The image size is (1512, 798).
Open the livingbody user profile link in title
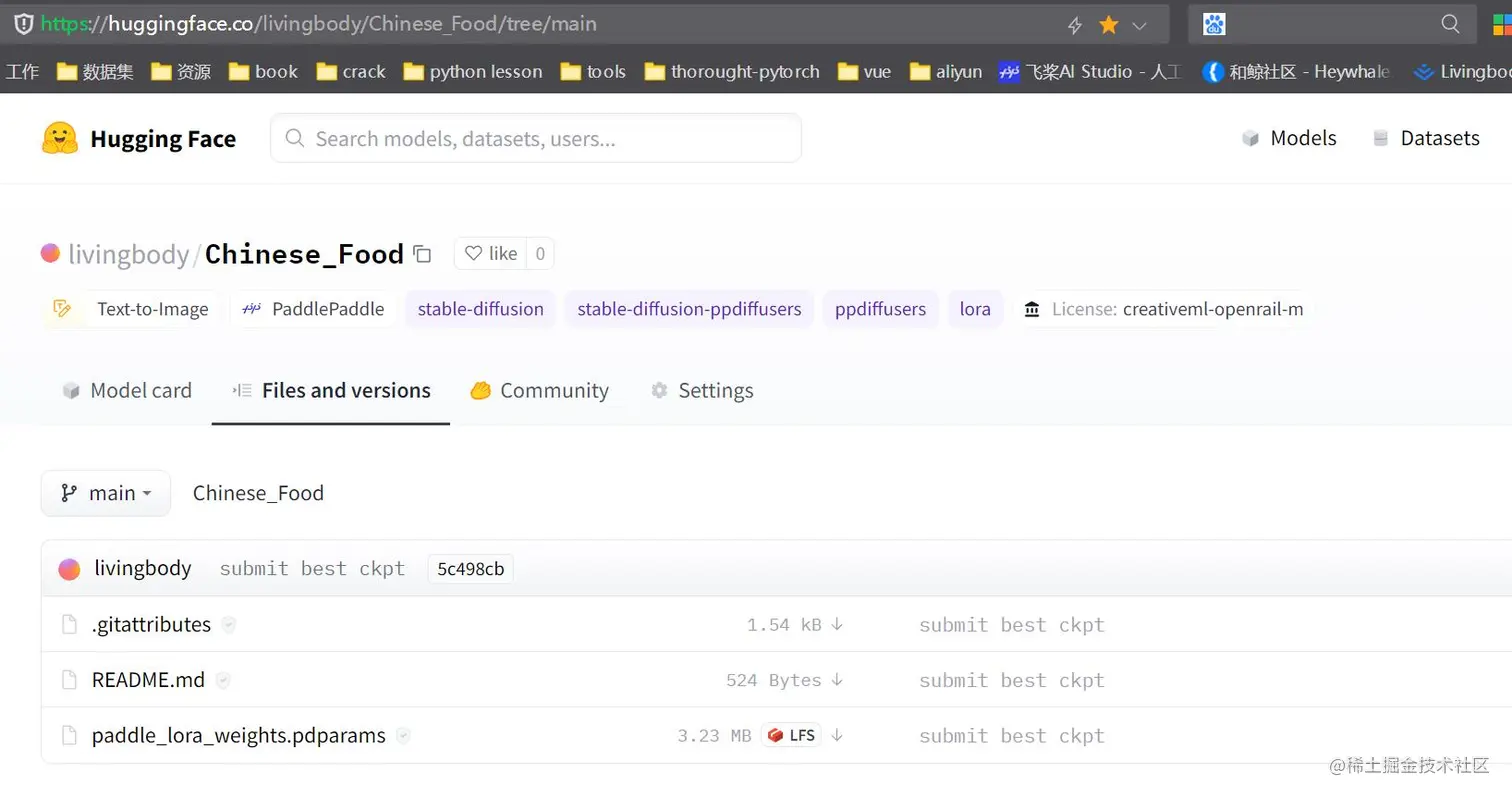tap(128, 254)
